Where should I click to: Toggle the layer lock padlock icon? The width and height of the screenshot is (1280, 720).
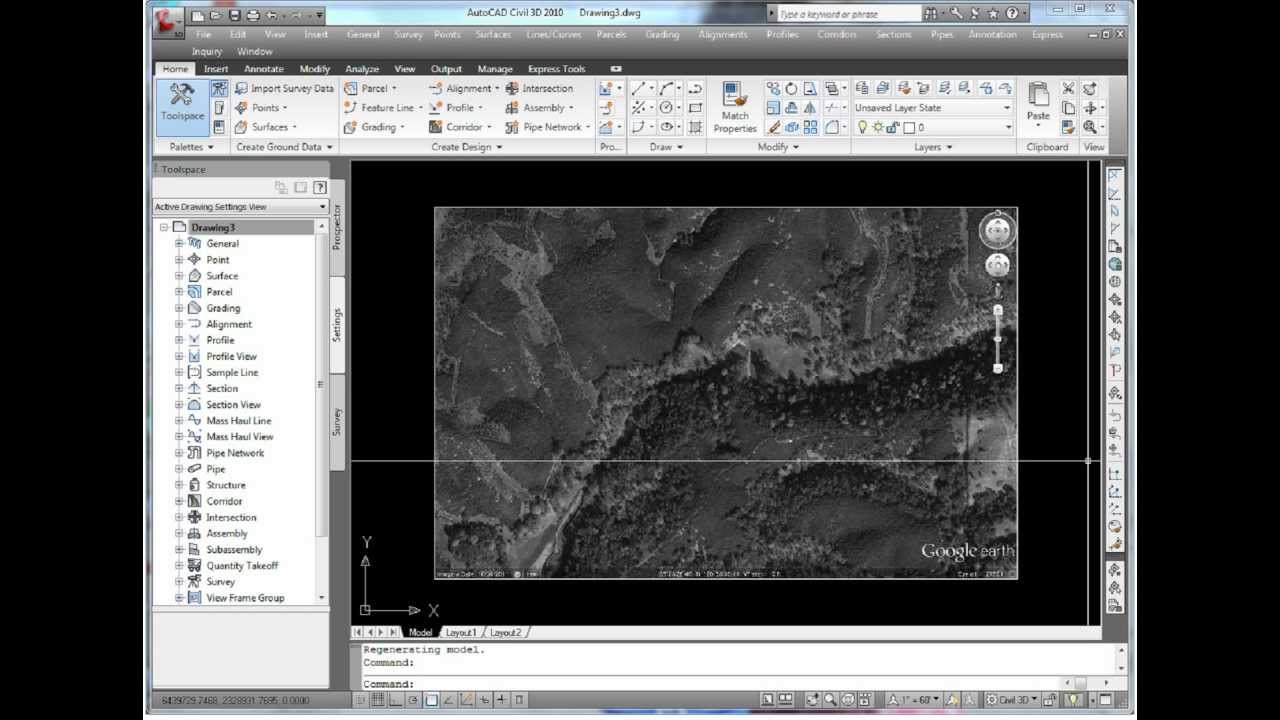pos(894,127)
